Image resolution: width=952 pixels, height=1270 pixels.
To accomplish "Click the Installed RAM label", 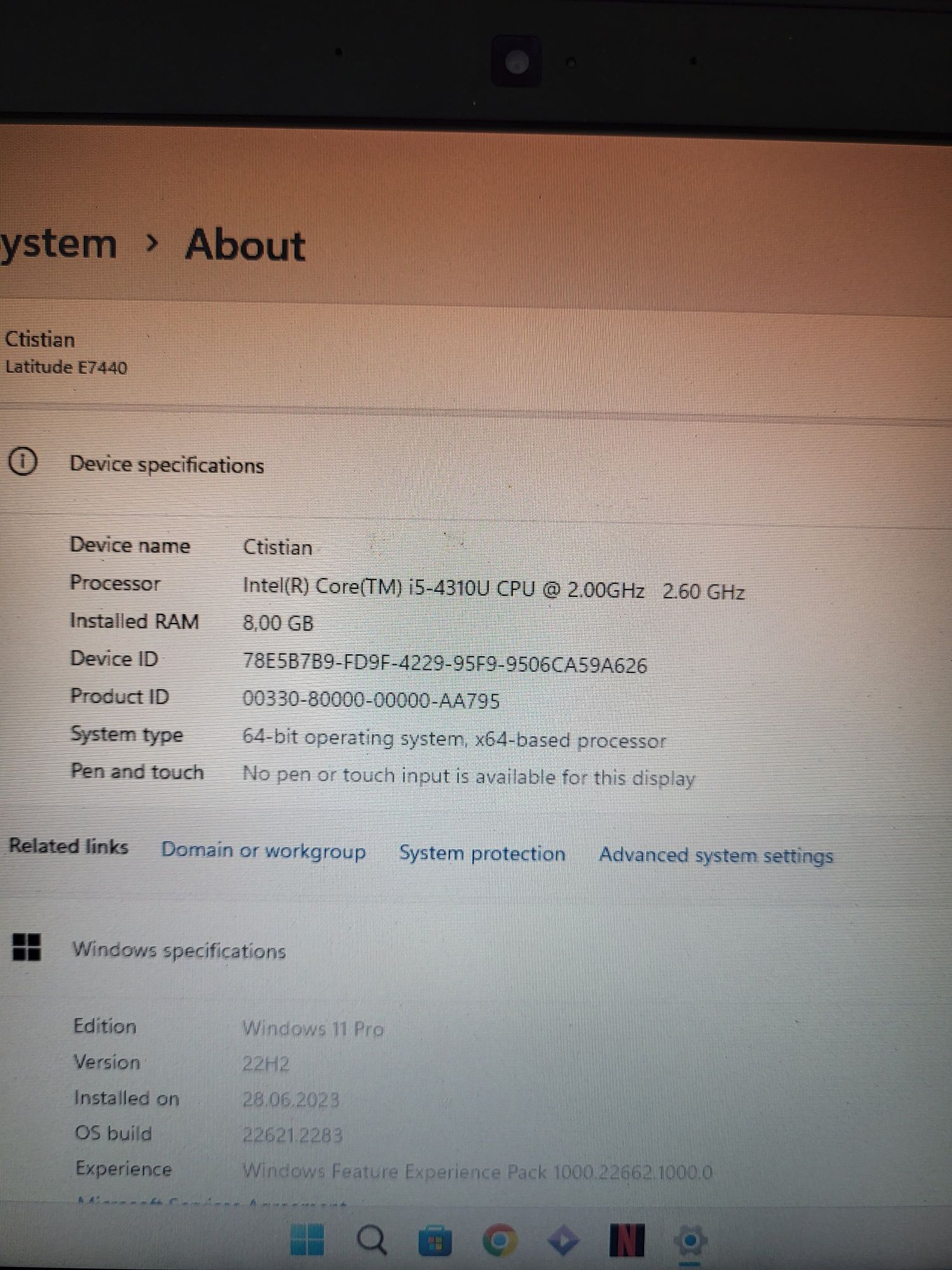I will (134, 620).
